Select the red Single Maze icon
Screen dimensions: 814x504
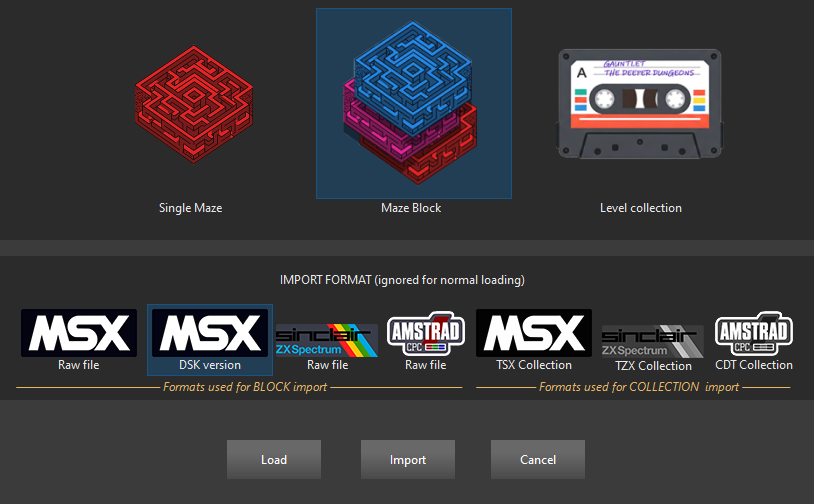click(x=194, y=104)
